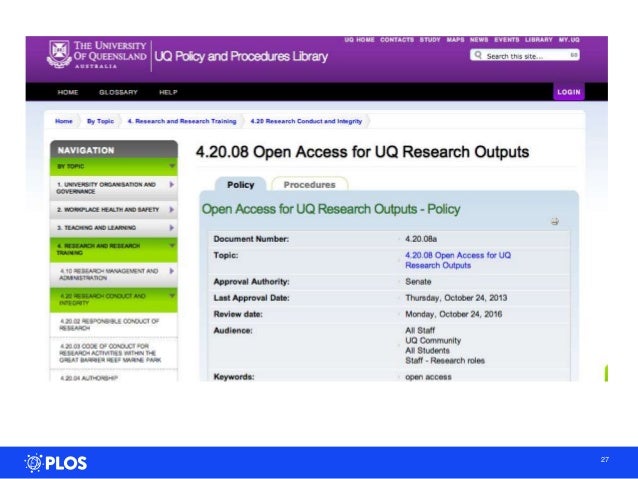The height and width of the screenshot is (479, 638).
Task: Switch to the Procedures tab
Action: point(309,185)
